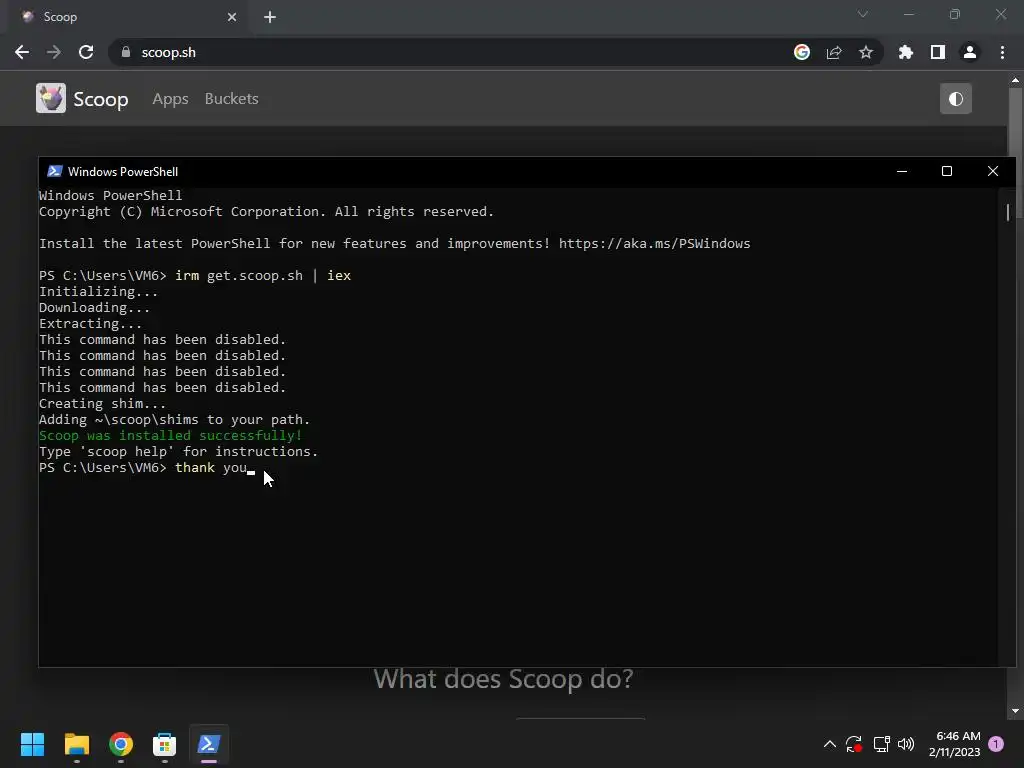Open the Apps page in Scoop navbar
The height and width of the screenshot is (768, 1024).
tap(170, 99)
